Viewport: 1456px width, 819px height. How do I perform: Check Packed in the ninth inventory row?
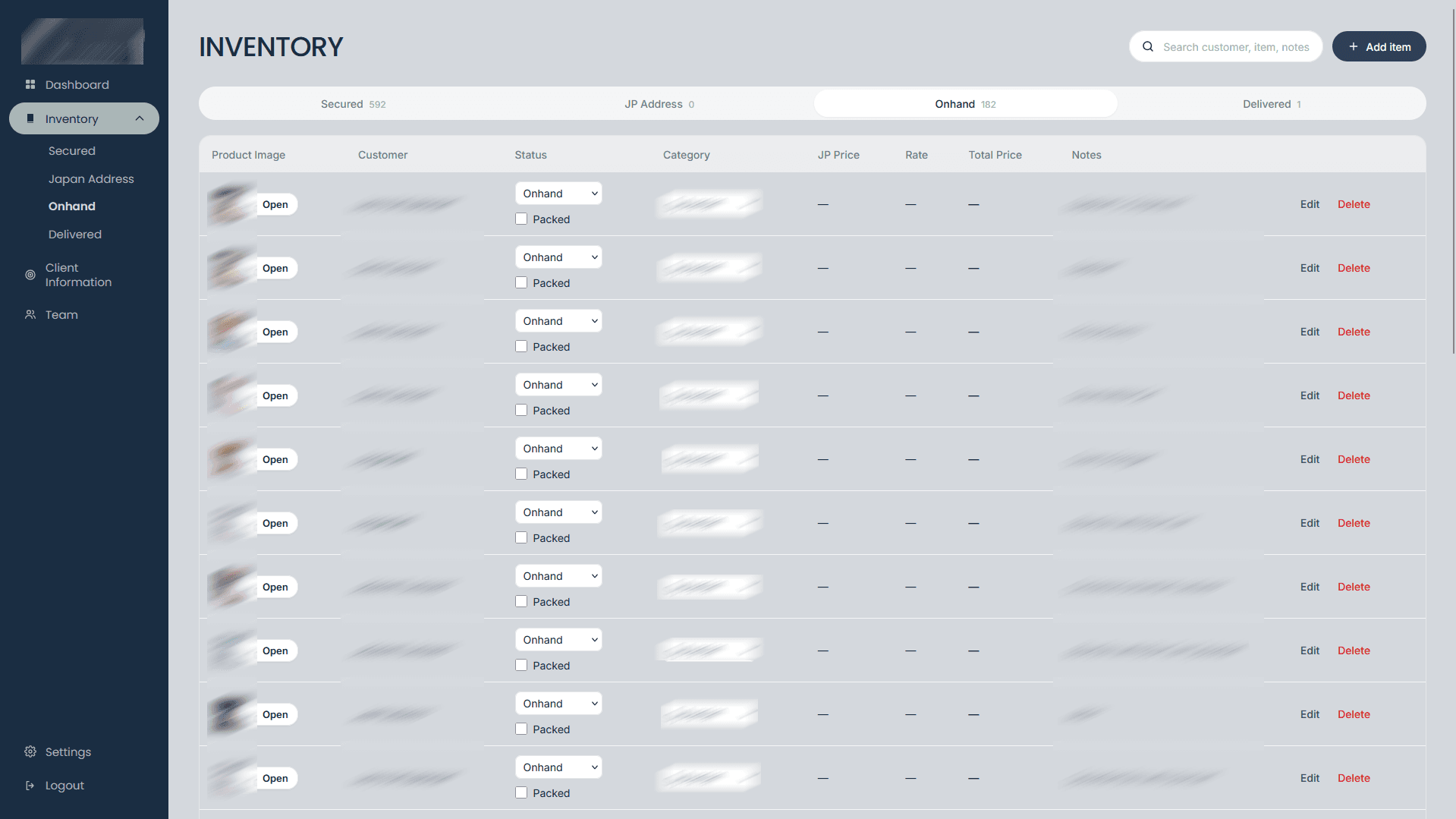click(521, 729)
